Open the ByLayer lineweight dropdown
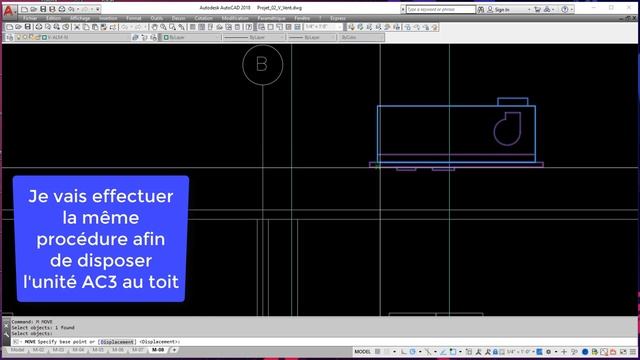This screenshot has height=360, width=640. pyautogui.click(x=311, y=38)
